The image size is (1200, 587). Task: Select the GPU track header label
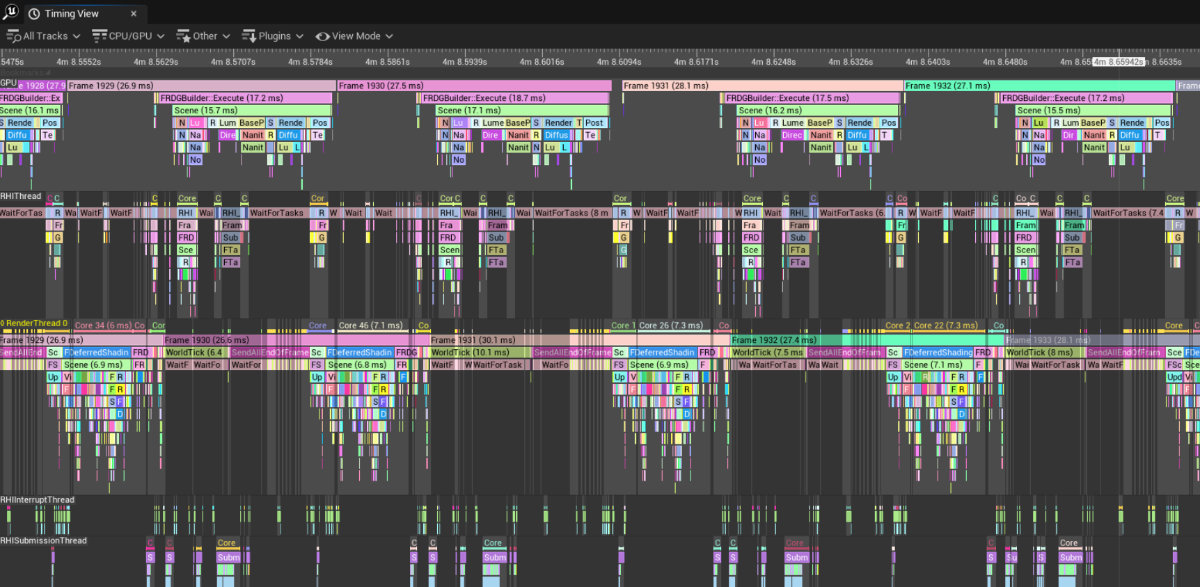click(8, 82)
